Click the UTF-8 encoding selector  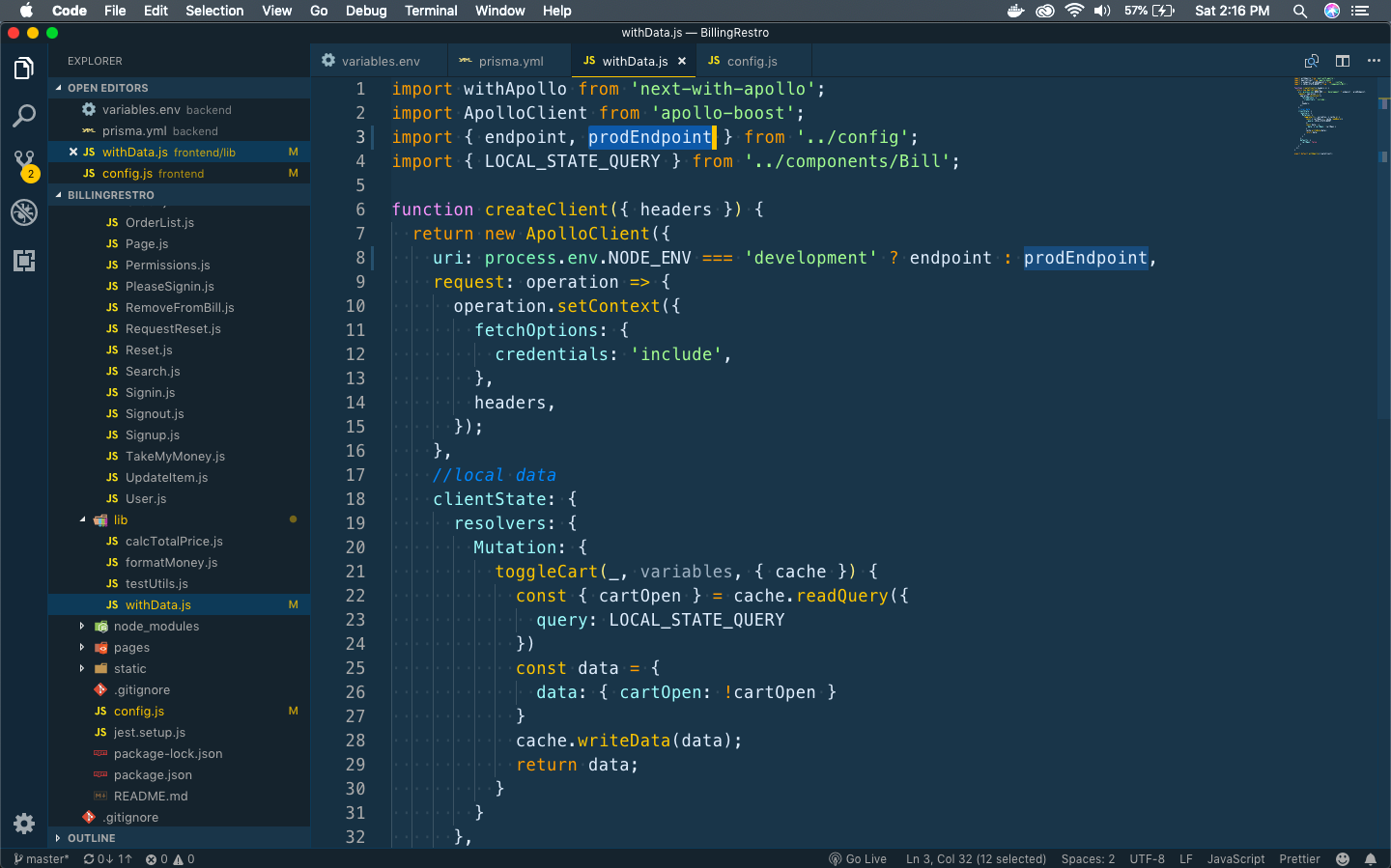[1148, 858]
